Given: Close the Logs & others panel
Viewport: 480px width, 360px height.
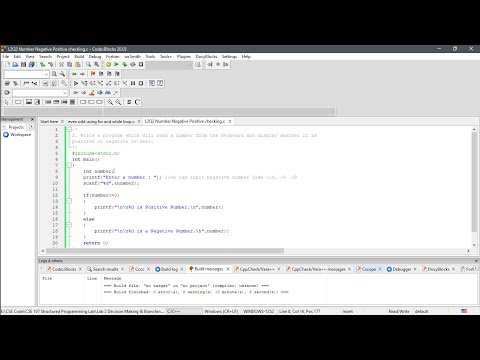Looking at the screenshot, I should coord(476,261).
